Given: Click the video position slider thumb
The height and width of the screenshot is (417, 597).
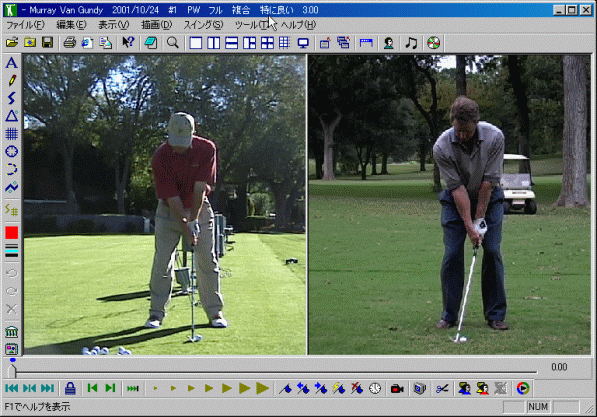Looking at the screenshot, I should pos(12,370).
